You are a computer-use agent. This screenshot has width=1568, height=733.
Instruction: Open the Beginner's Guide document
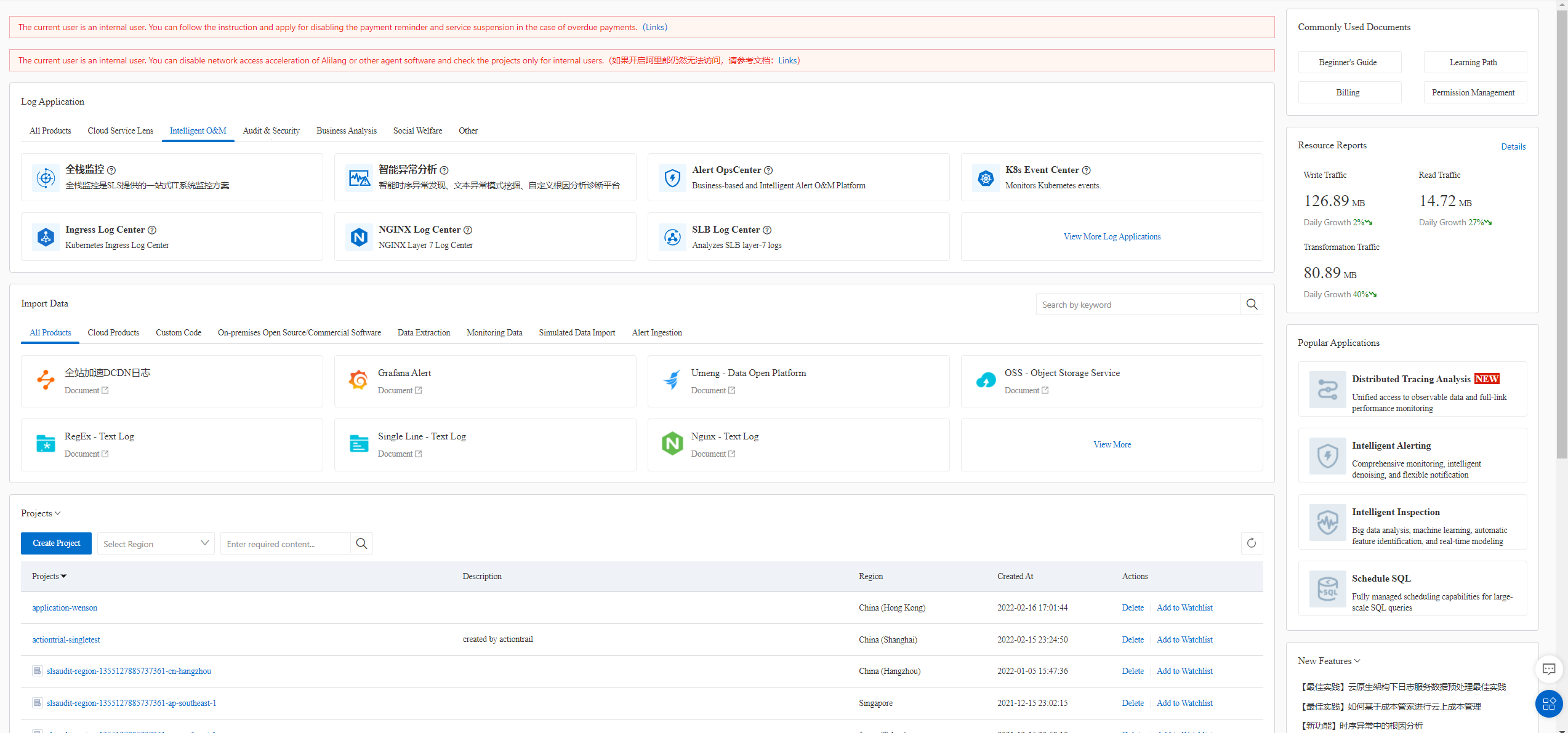(1349, 62)
